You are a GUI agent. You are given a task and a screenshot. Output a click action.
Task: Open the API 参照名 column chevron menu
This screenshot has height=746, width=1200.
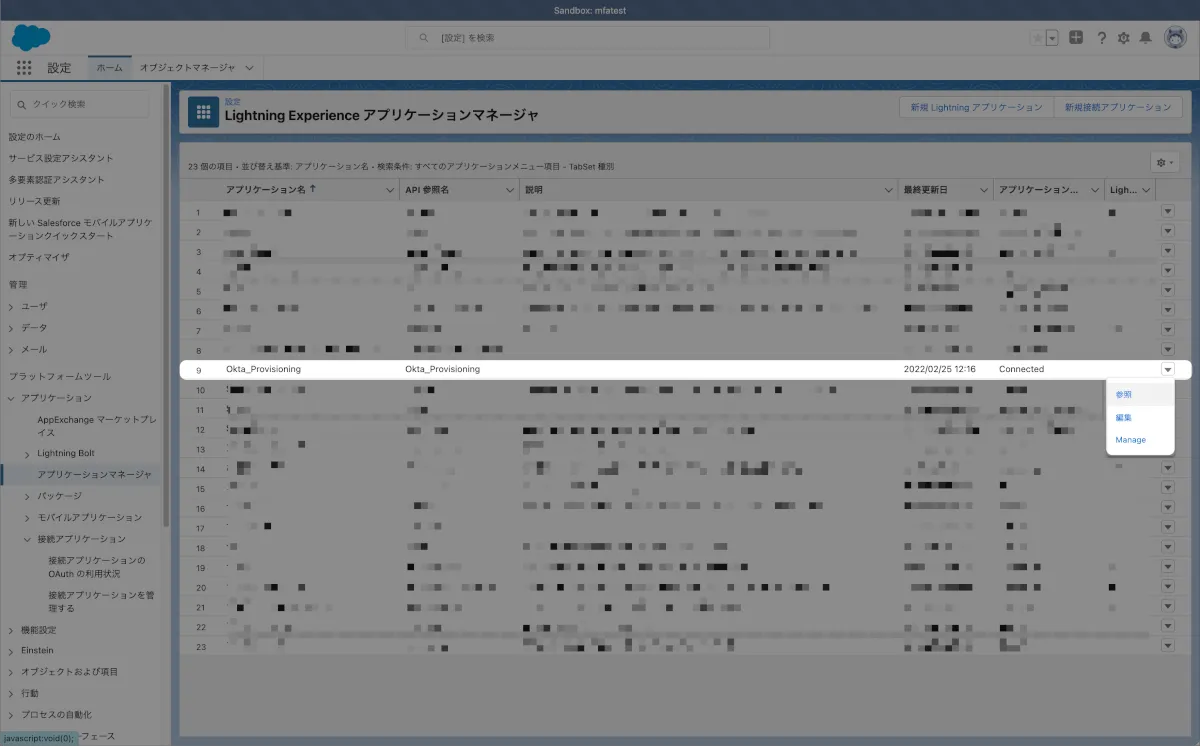(508, 190)
